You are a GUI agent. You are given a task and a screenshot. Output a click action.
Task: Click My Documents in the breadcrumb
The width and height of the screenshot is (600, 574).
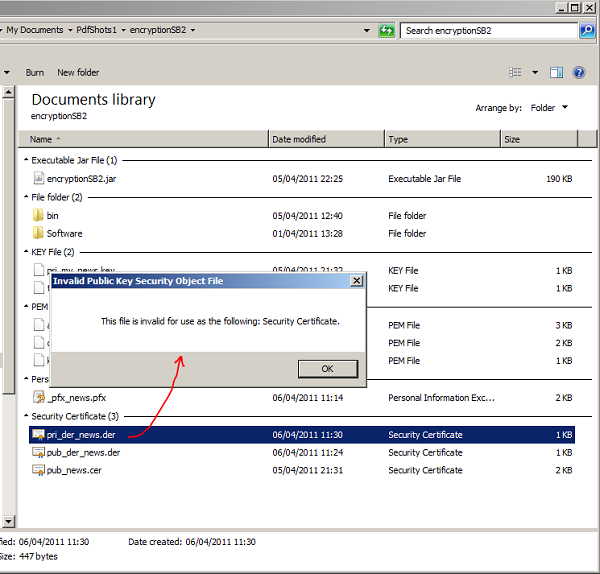click(x=35, y=30)
